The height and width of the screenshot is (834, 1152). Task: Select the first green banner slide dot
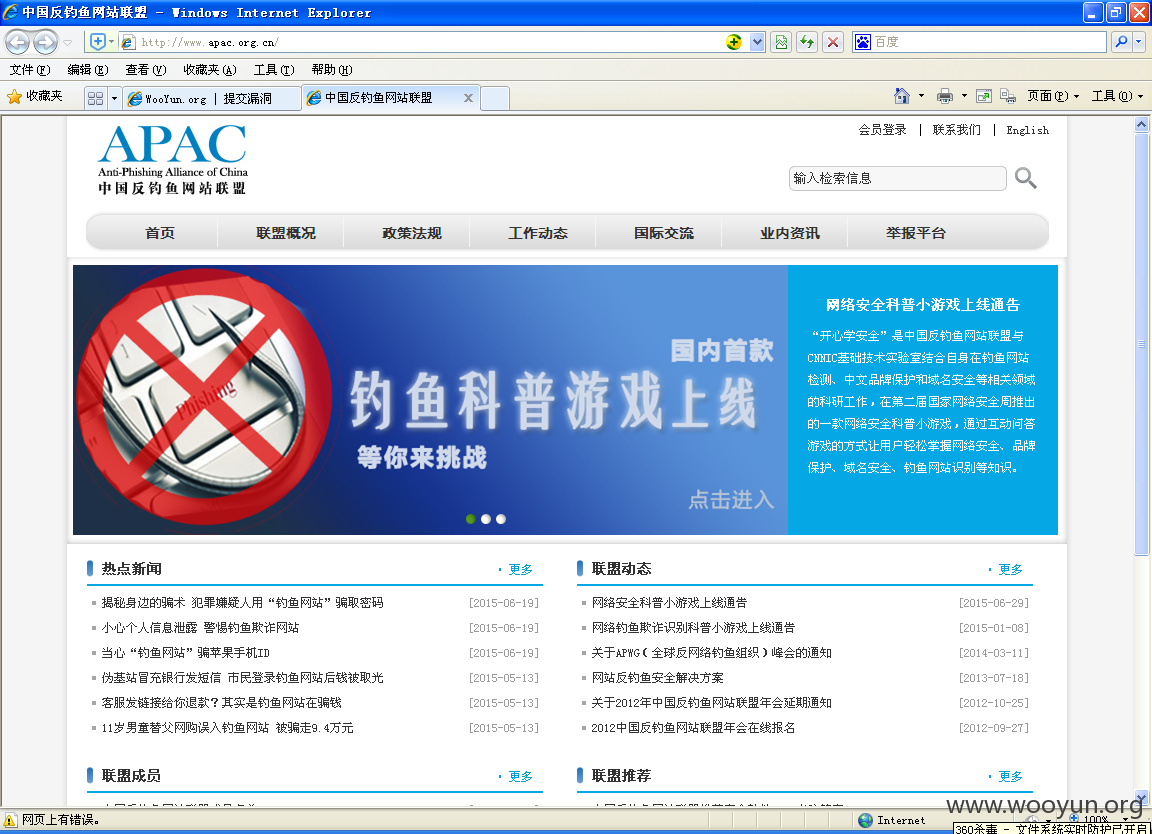pyautogui.click(x=471, y=519)
